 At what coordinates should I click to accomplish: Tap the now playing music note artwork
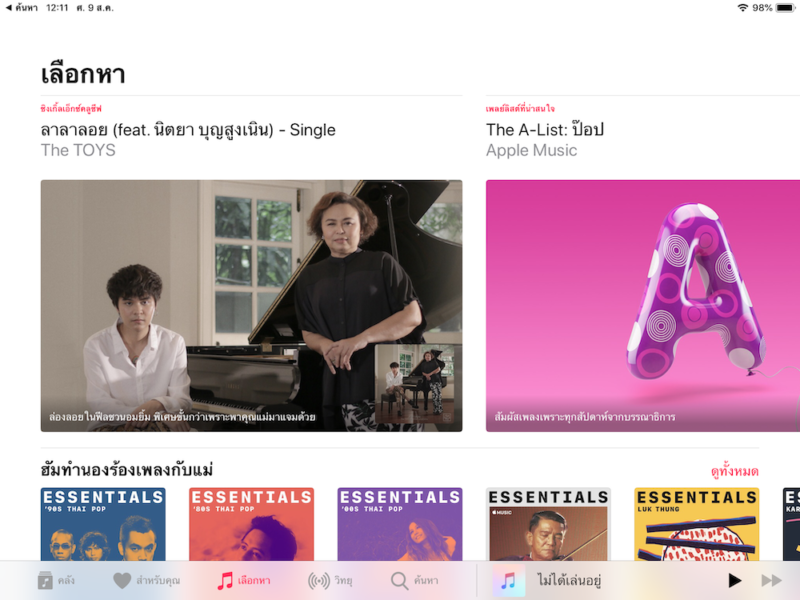508,580
